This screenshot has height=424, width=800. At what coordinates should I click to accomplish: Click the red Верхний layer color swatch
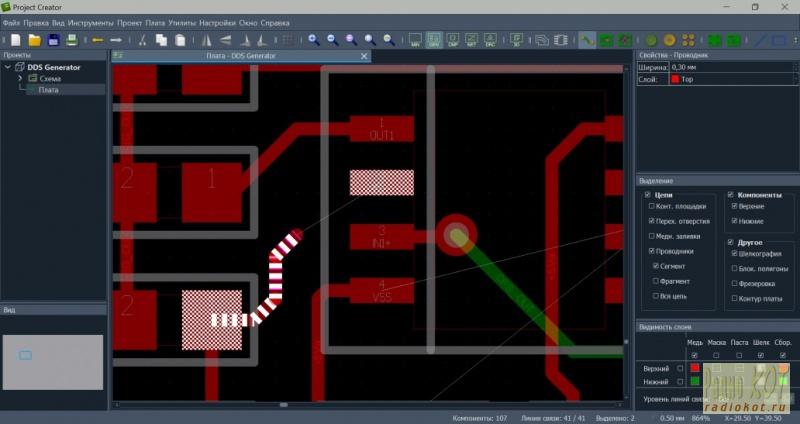tap(695, 368)
